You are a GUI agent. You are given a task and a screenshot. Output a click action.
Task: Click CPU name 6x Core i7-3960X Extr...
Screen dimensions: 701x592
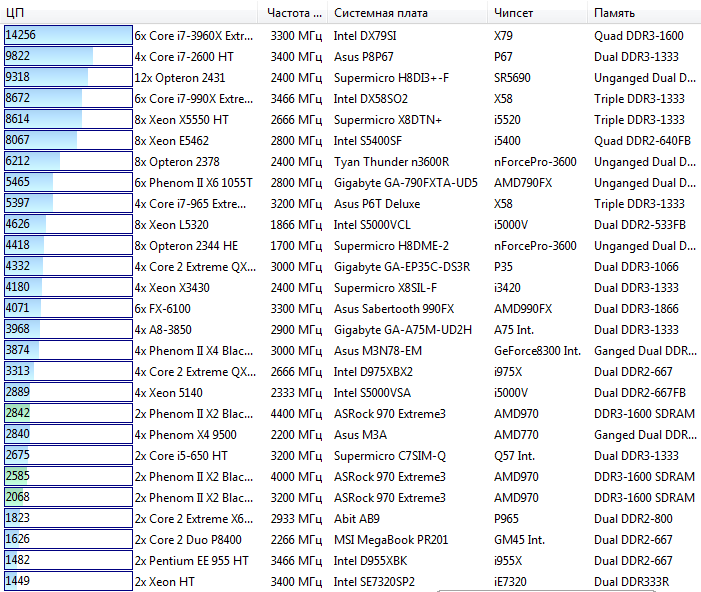click(x=194, y=36)
